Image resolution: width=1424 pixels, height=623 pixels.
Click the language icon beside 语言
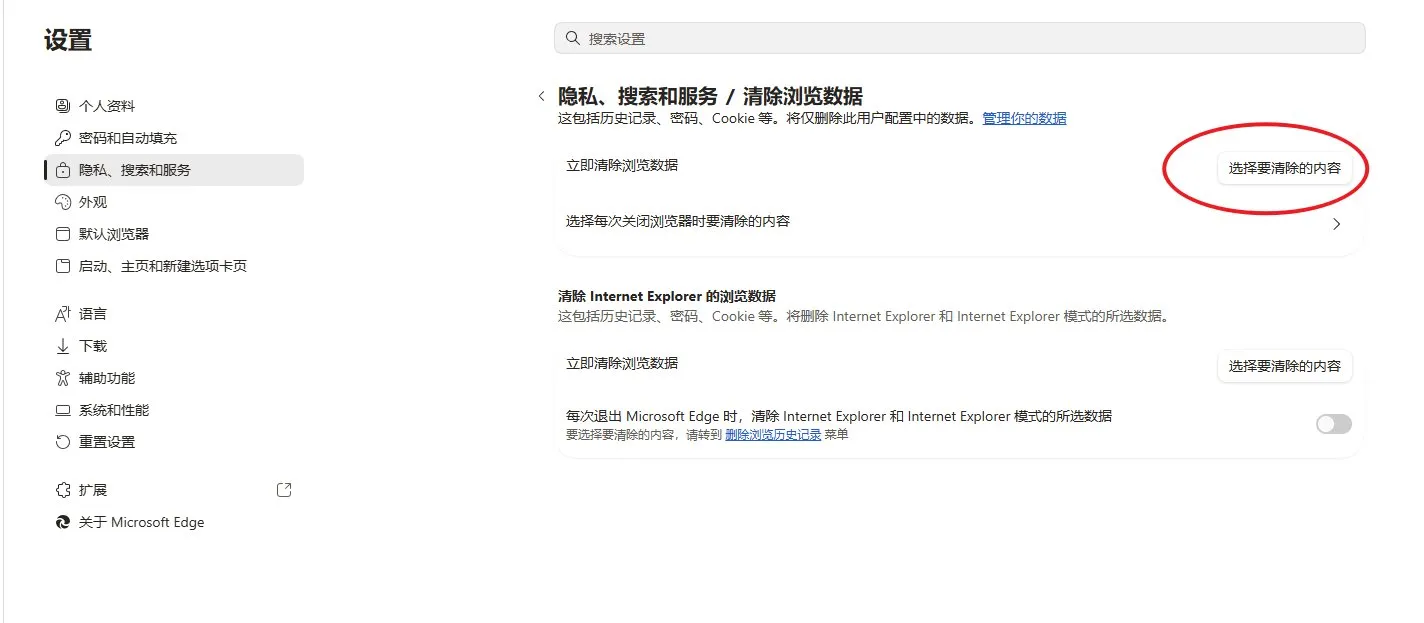click(x=63, y=314)
